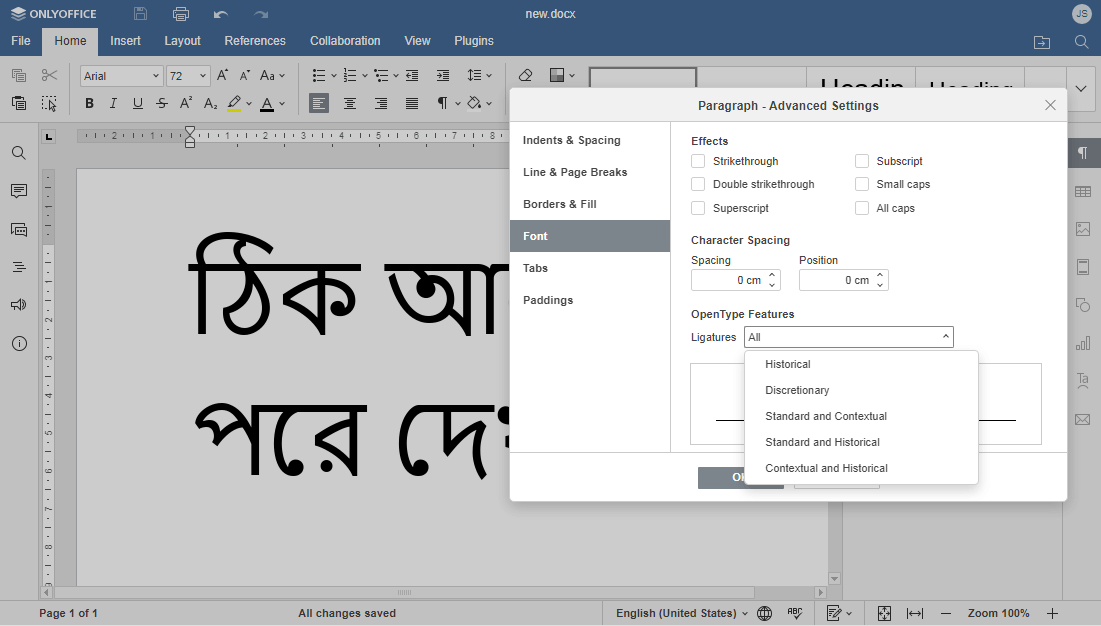Open the Table settings panel on the right
This screenshot has height=626, width=1101.
(x=1083, y=191)
